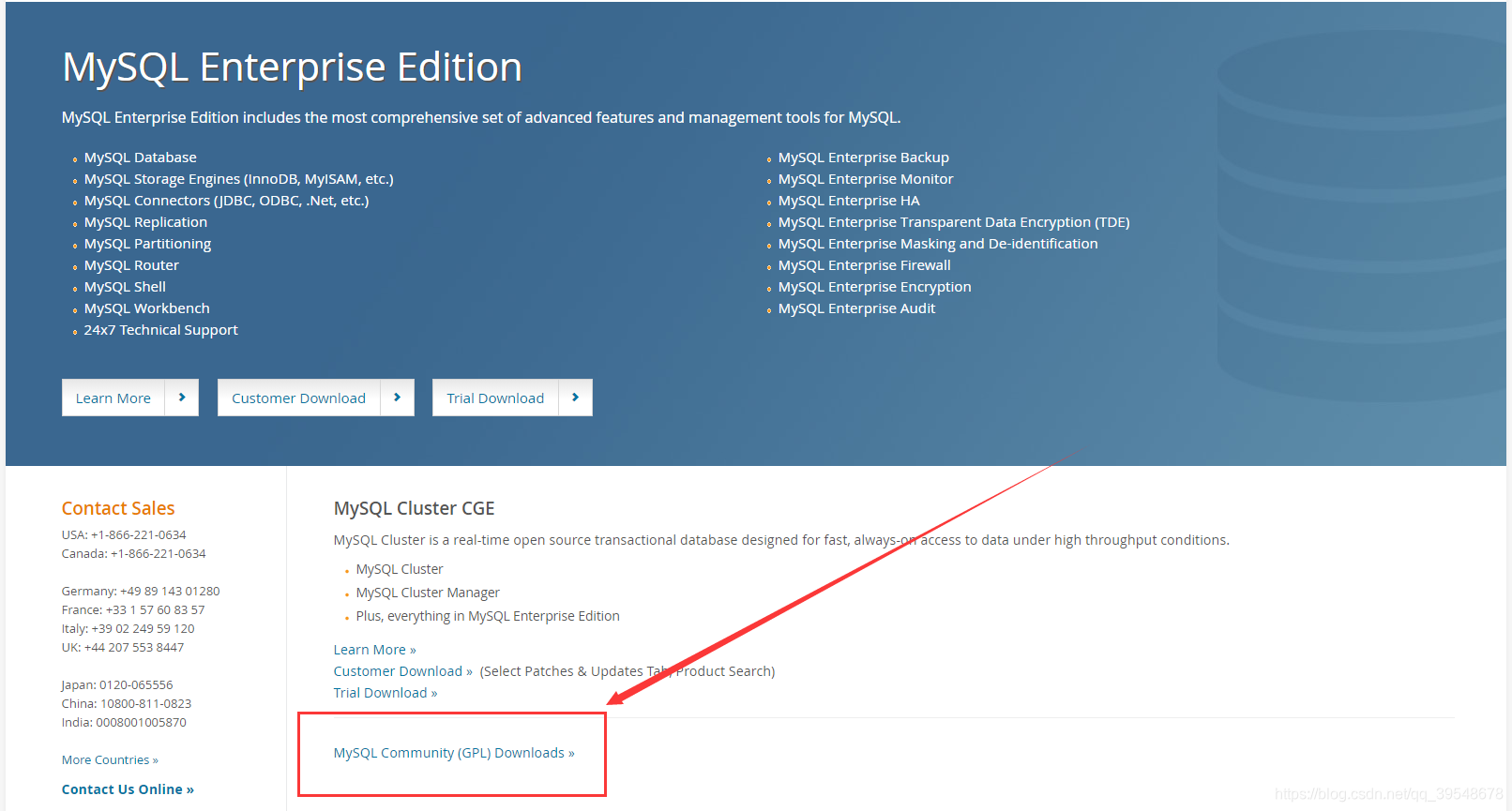Open More Countries link
The image size is (1512, 811).
[110, 760]
